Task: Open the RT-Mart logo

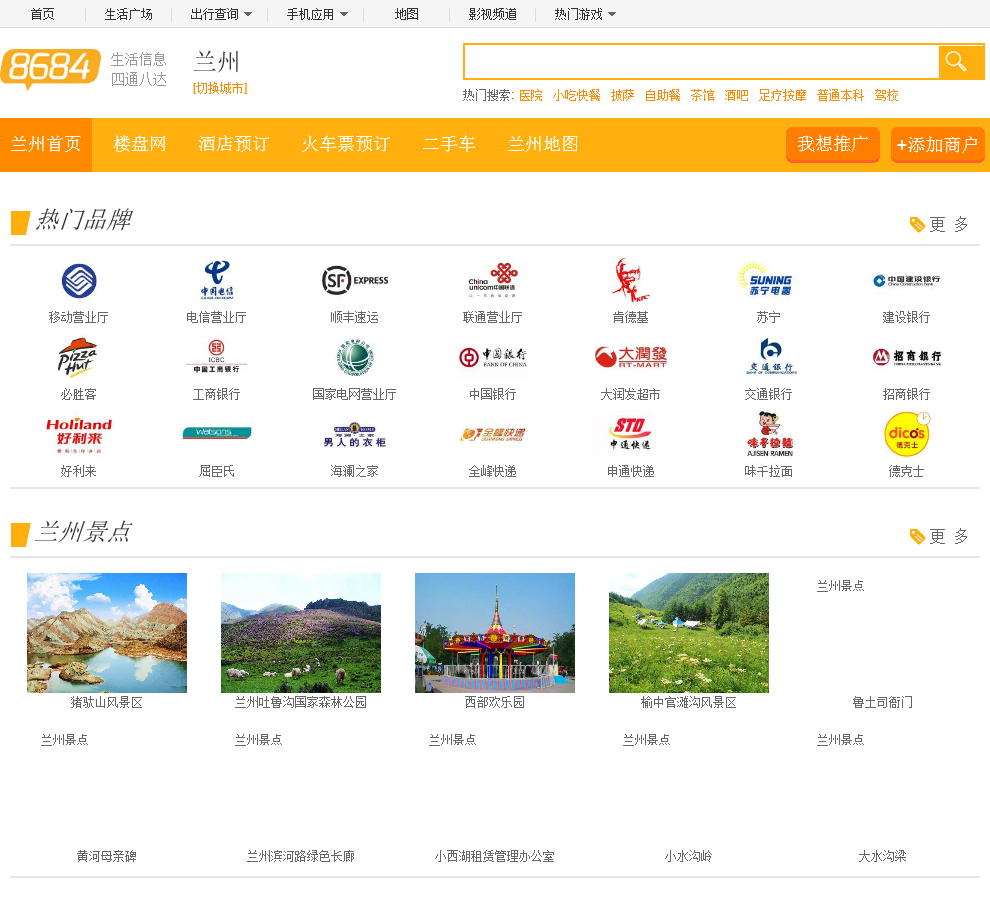Action: tap(630, 357)
